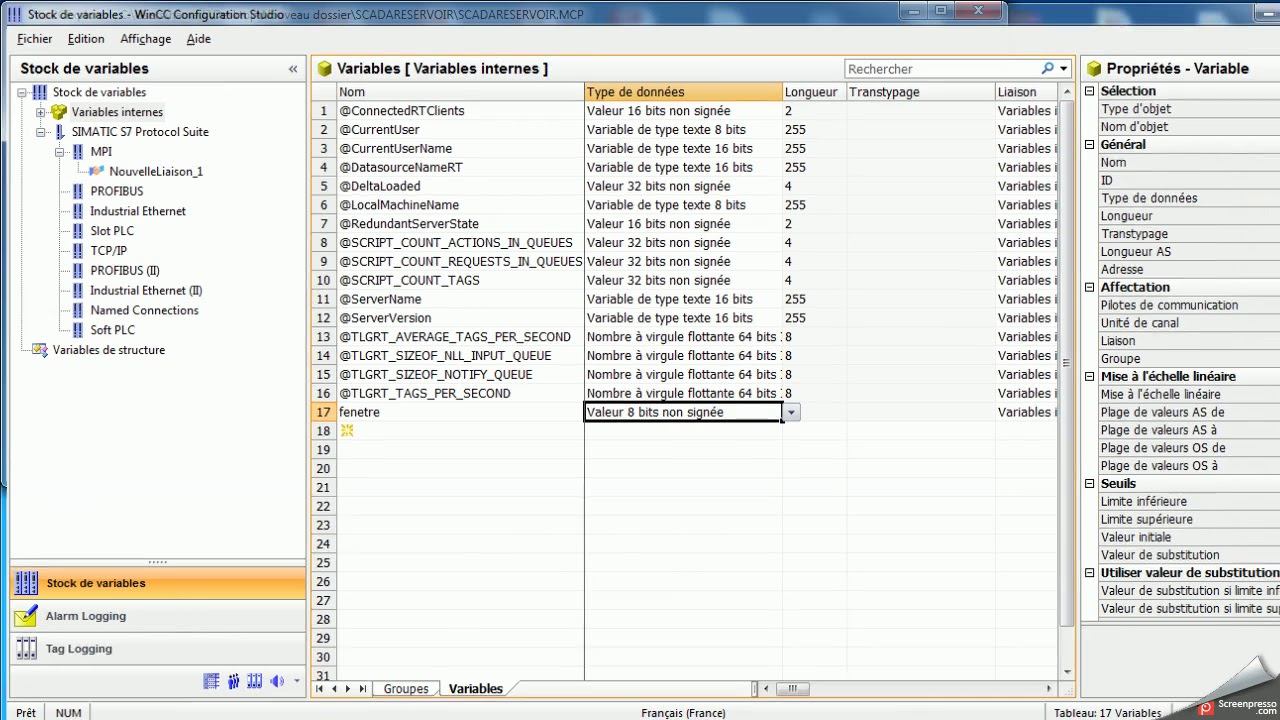Select Soft PLC in the tree

click(113, 330)
